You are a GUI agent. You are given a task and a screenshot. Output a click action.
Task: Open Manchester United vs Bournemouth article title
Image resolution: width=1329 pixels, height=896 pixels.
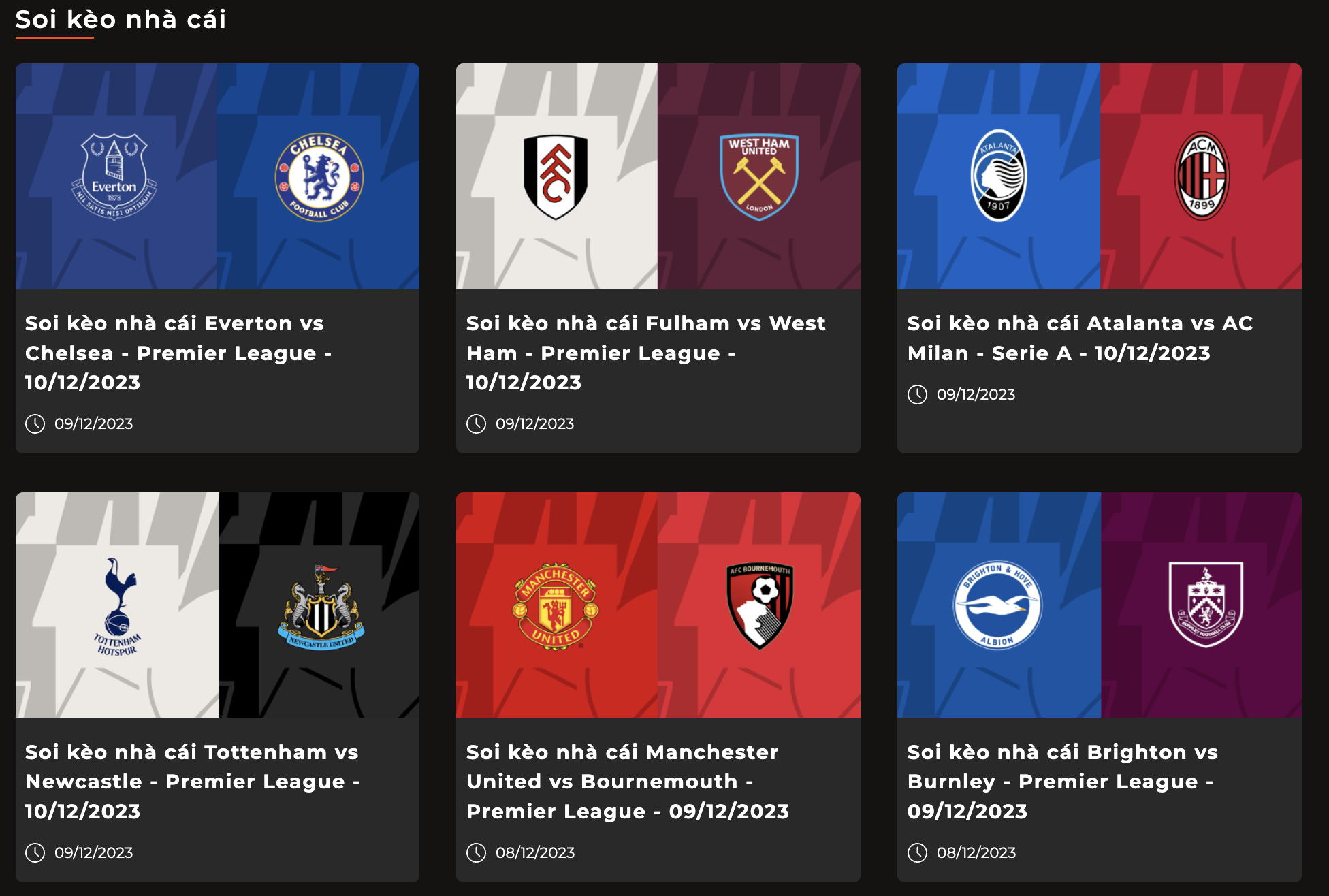[x=627, y=782]
